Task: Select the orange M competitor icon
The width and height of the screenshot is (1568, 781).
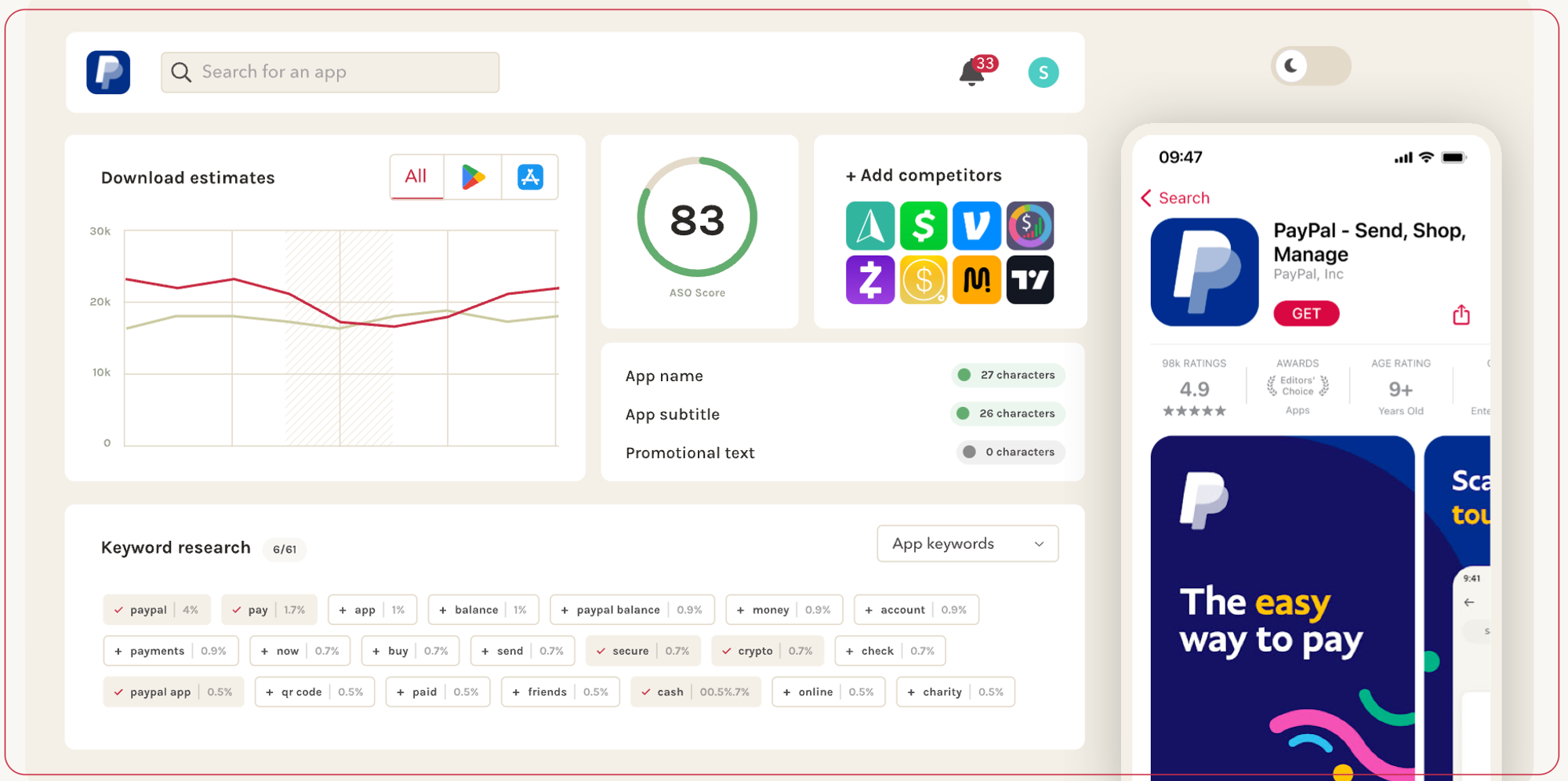Action: (977, 280)
